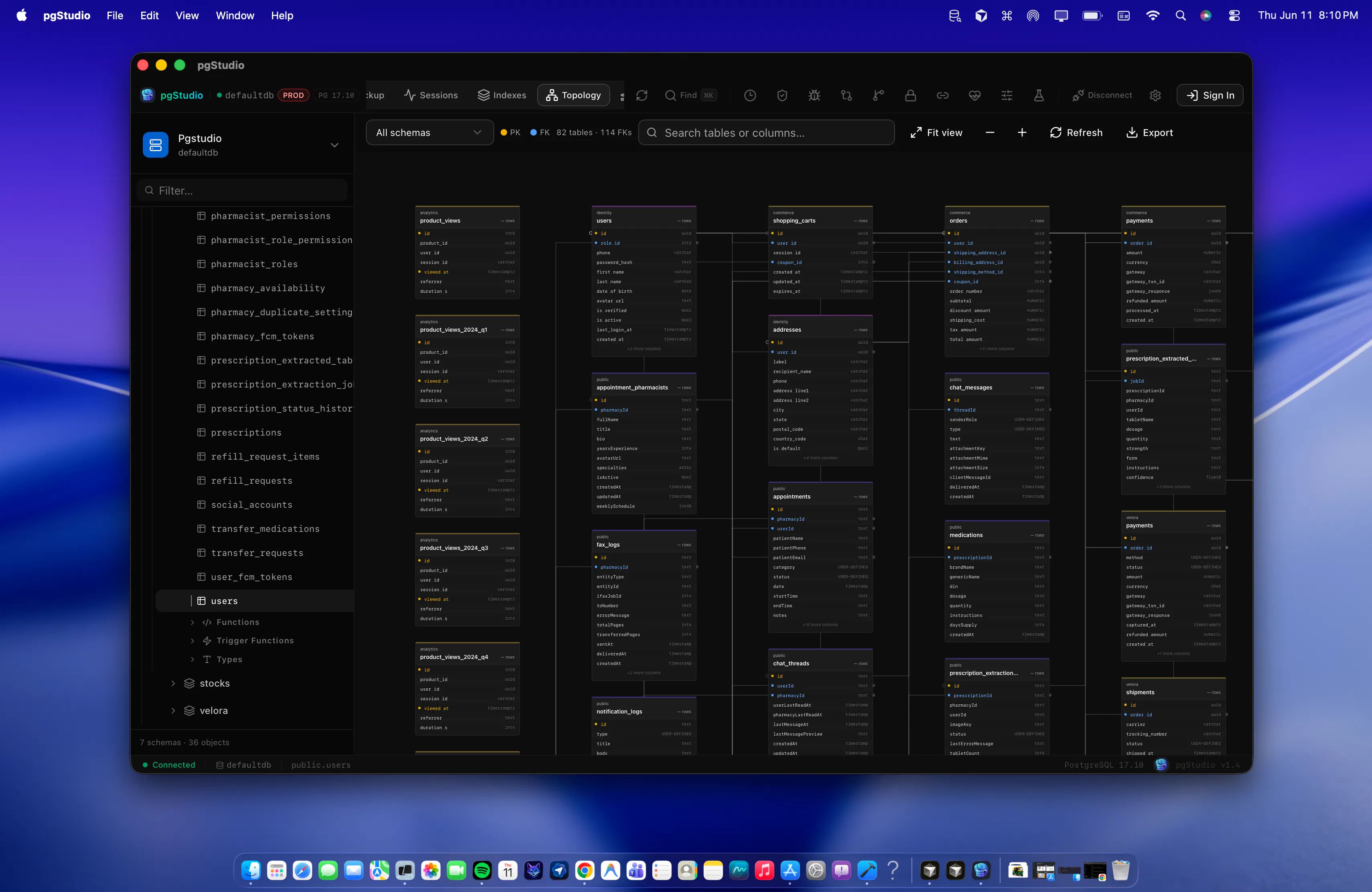
Task: Select the pharmacy_fcm_tokens table
Action: (256, 336)
